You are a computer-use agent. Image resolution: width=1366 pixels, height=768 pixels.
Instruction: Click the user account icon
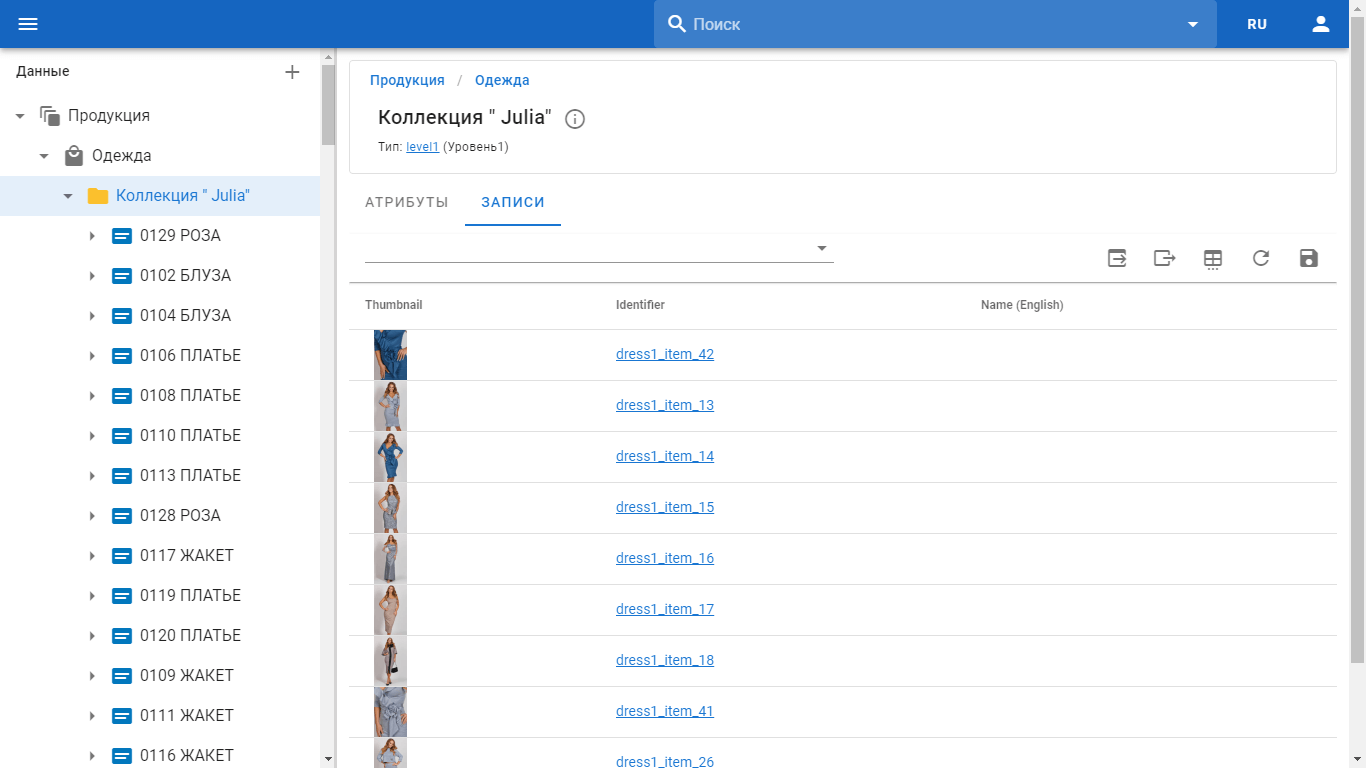(x=1321, y=24)
